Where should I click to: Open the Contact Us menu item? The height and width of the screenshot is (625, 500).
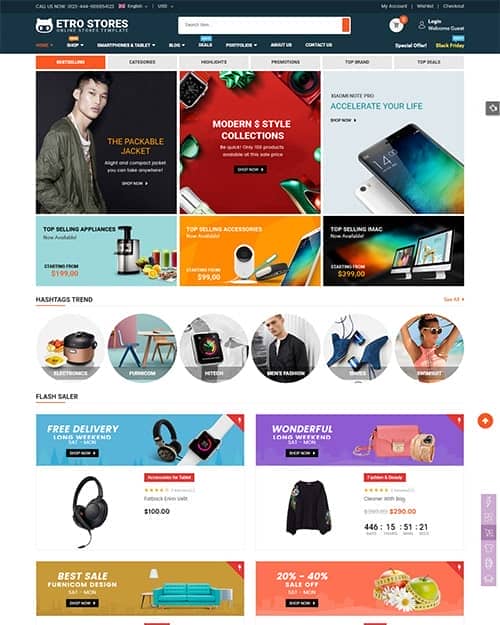point(319,45)
